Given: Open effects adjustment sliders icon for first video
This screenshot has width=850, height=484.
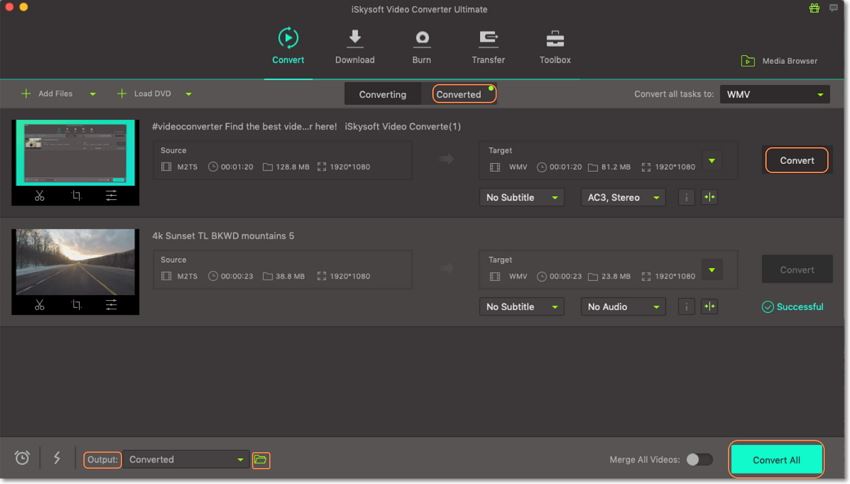Looking at the screenshot, I should tap(111, 196).
